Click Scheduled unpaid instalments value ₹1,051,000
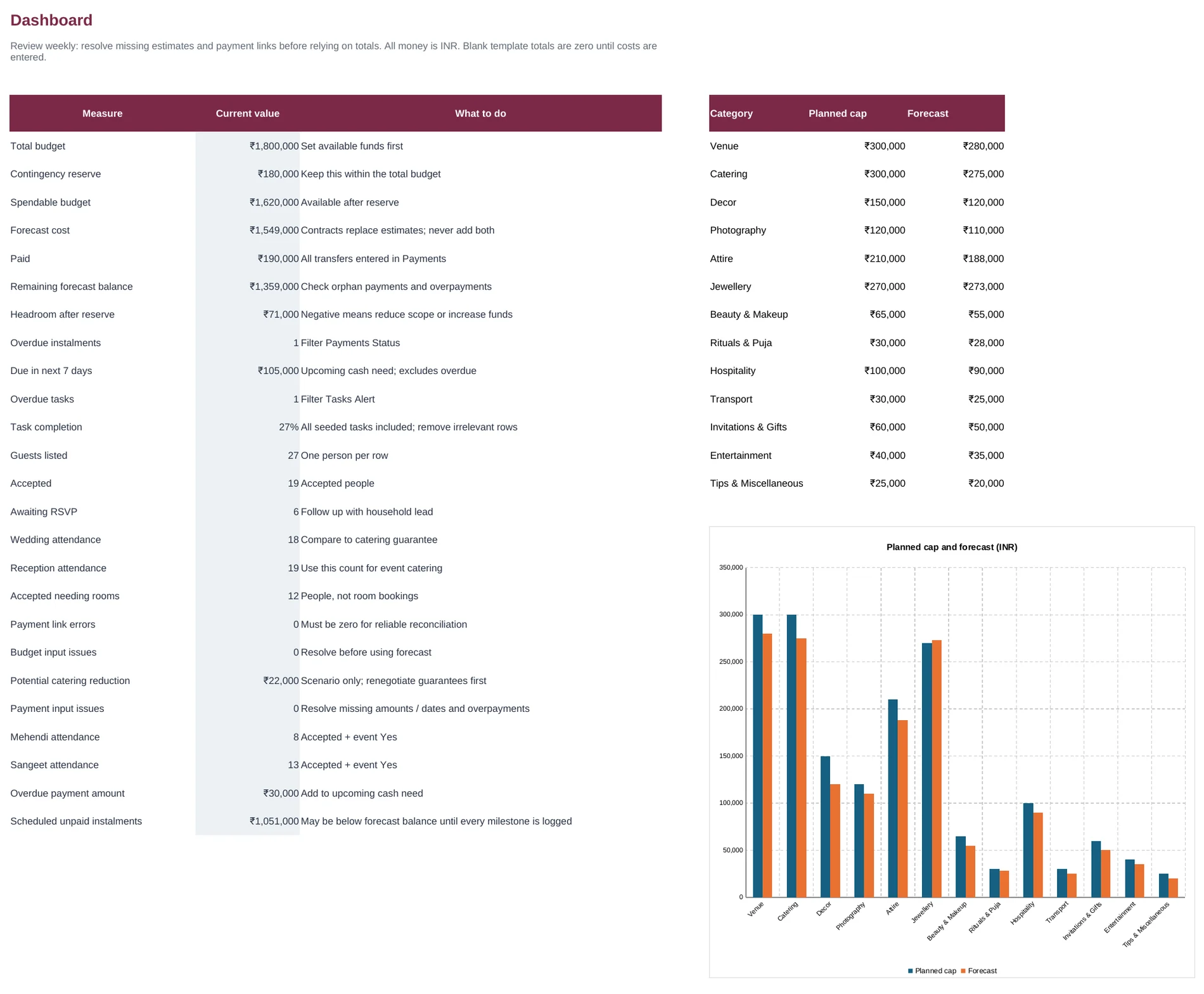 point(274,821)
